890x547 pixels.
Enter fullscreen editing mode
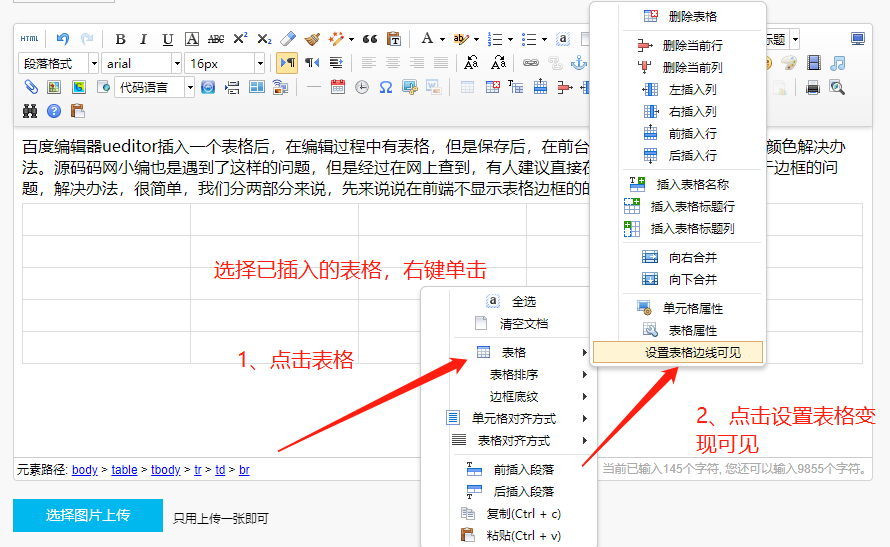click(858, 39)
